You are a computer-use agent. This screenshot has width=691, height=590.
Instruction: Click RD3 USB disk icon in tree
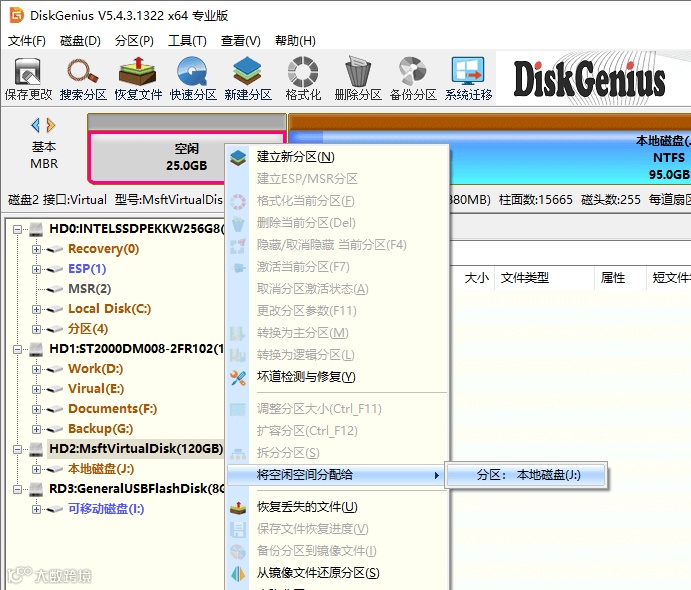[36, 489]
